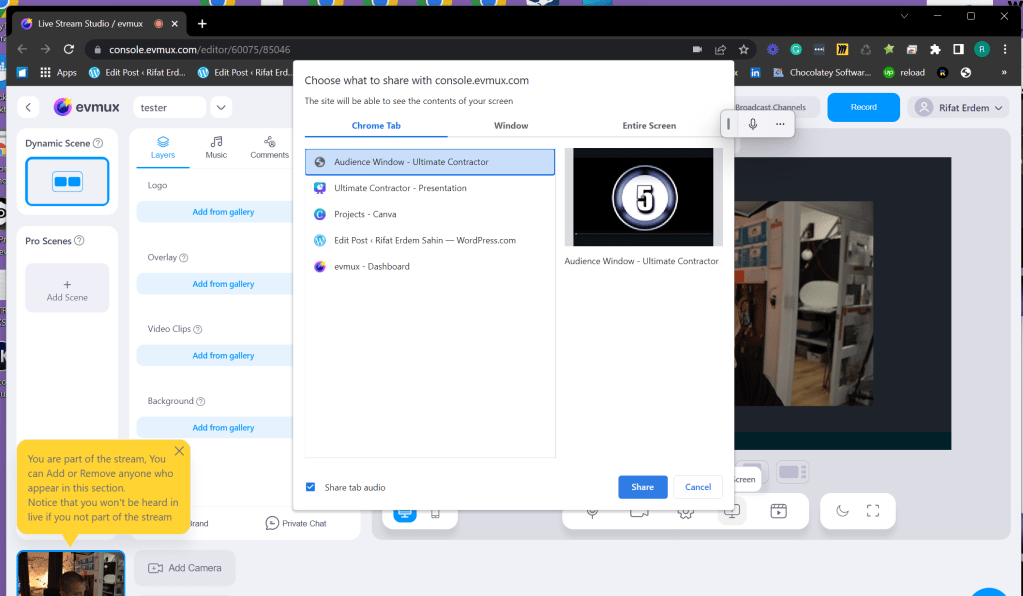The height and width of the screenshot is (596, 1023).
Task: Switch to the Music tab
Action: click(216, 147)
